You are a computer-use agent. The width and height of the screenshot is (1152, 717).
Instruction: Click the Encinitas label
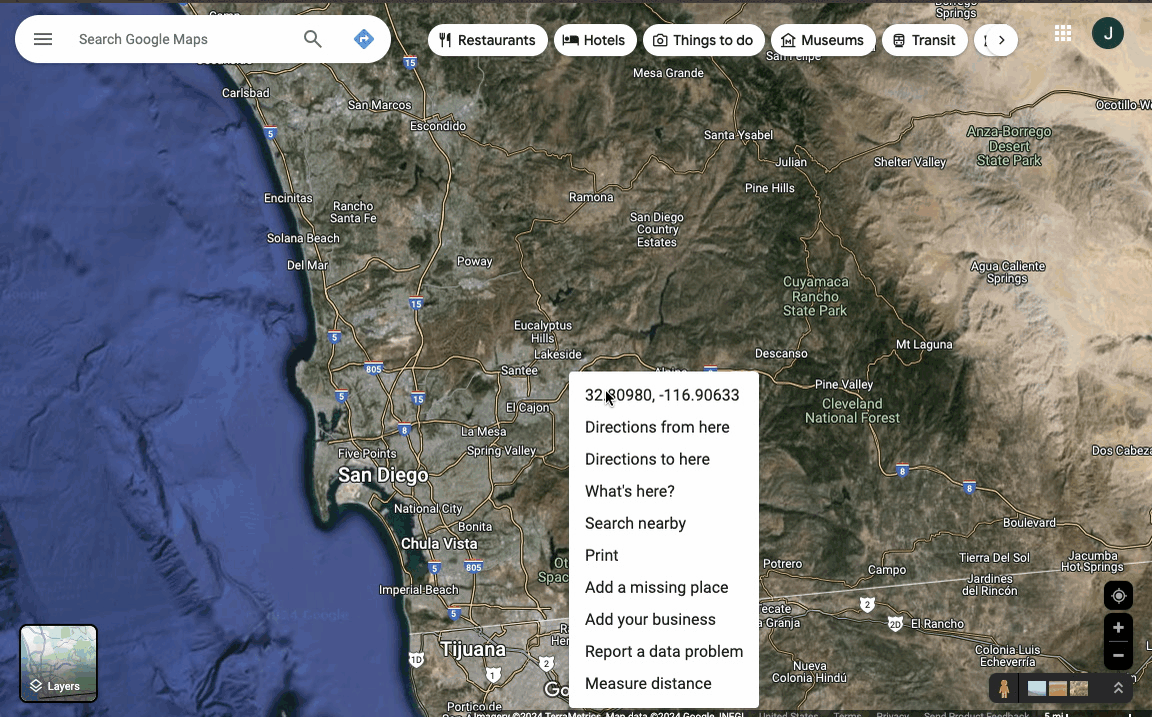[288, 198]
